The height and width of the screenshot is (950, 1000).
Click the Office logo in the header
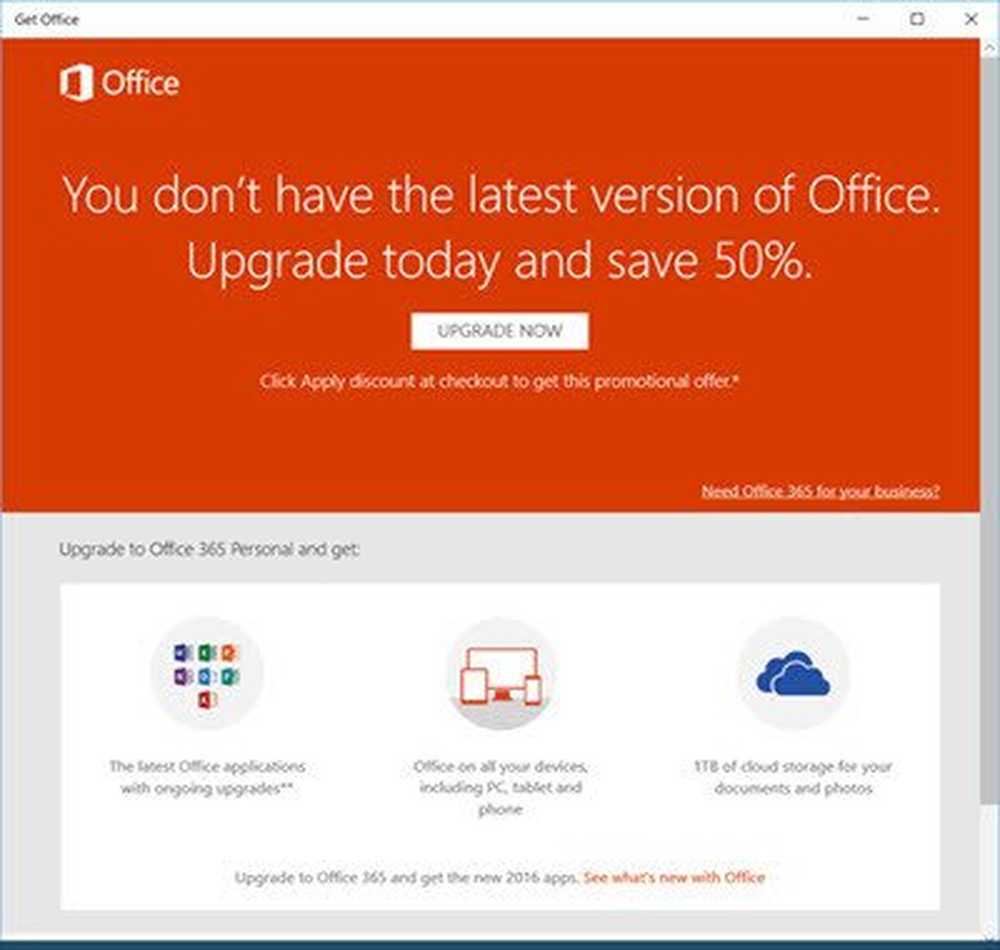[x=119, y=83]
